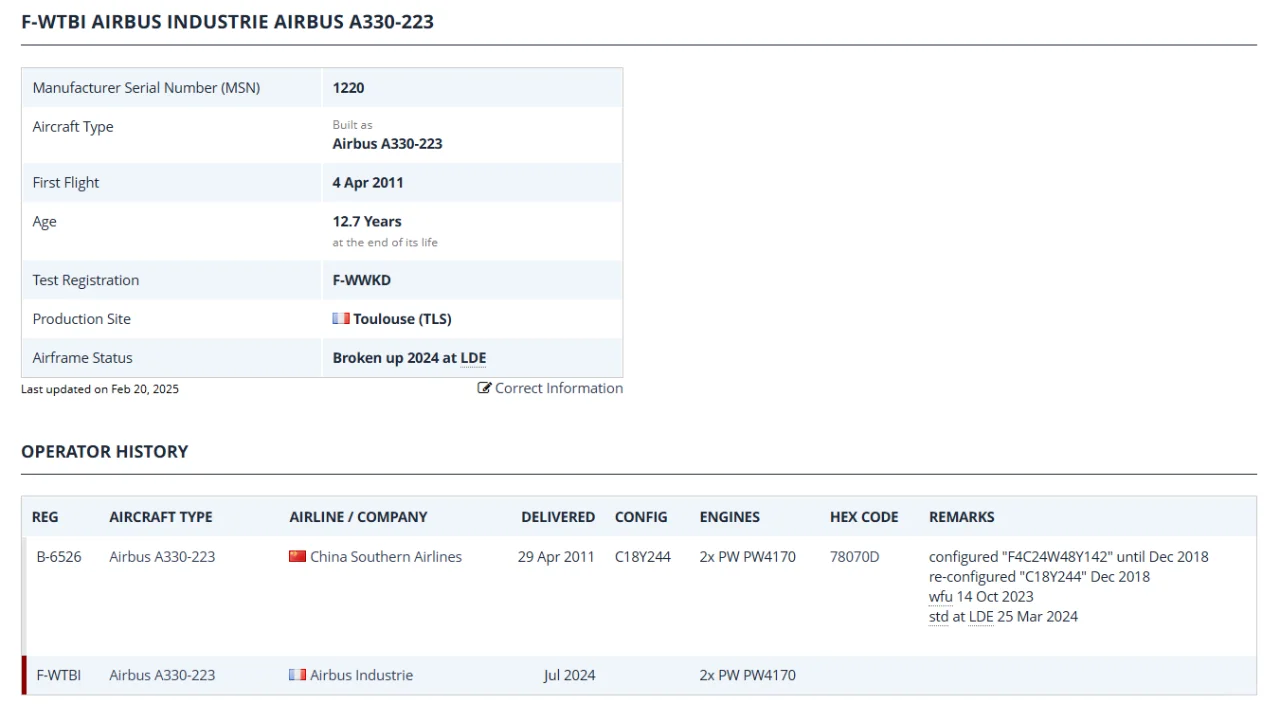
Task: Click registration F-WTBI in operator history
Action: (x=59, y=675)
